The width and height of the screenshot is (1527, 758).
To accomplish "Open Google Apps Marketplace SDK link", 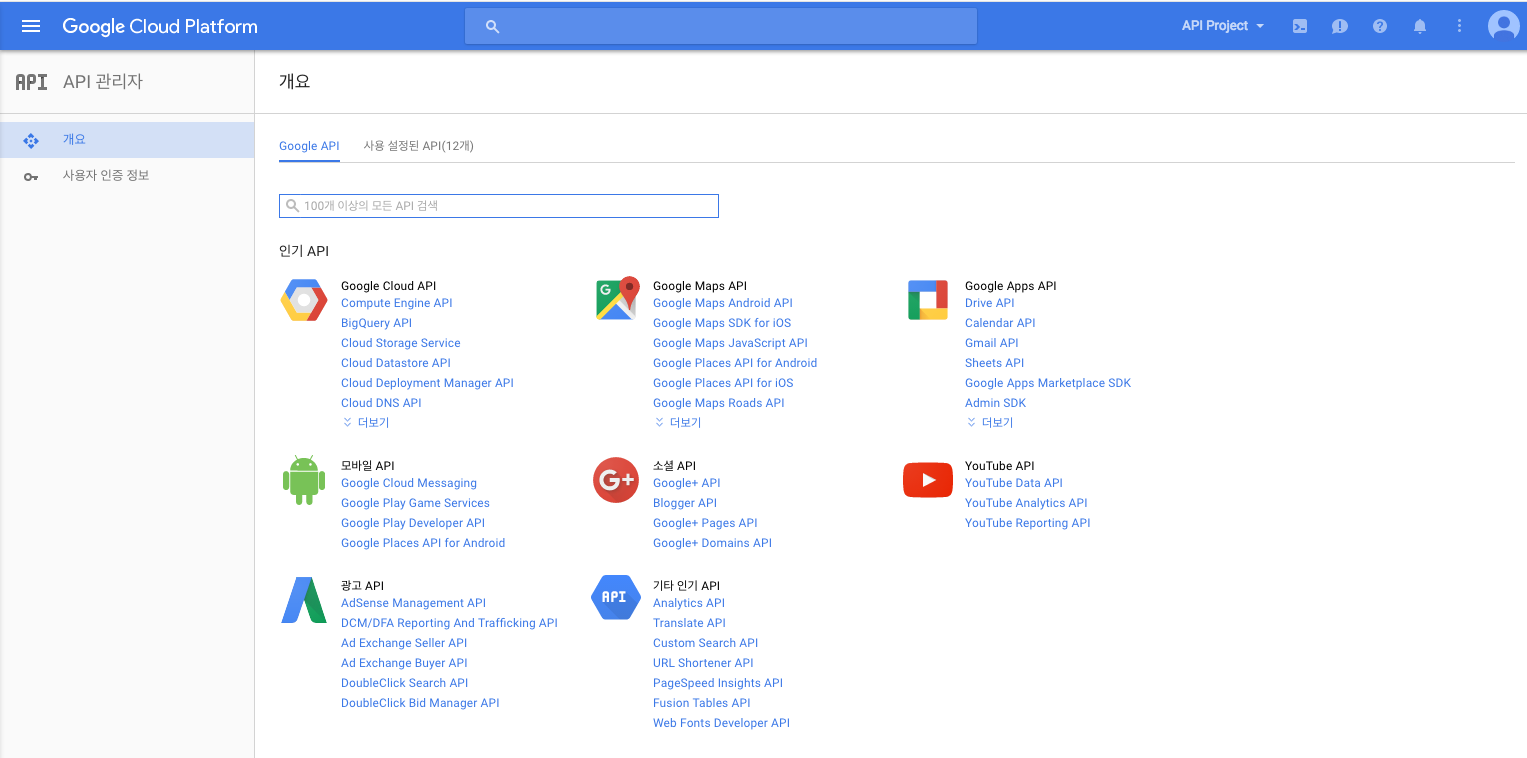I will point(1048,383).
